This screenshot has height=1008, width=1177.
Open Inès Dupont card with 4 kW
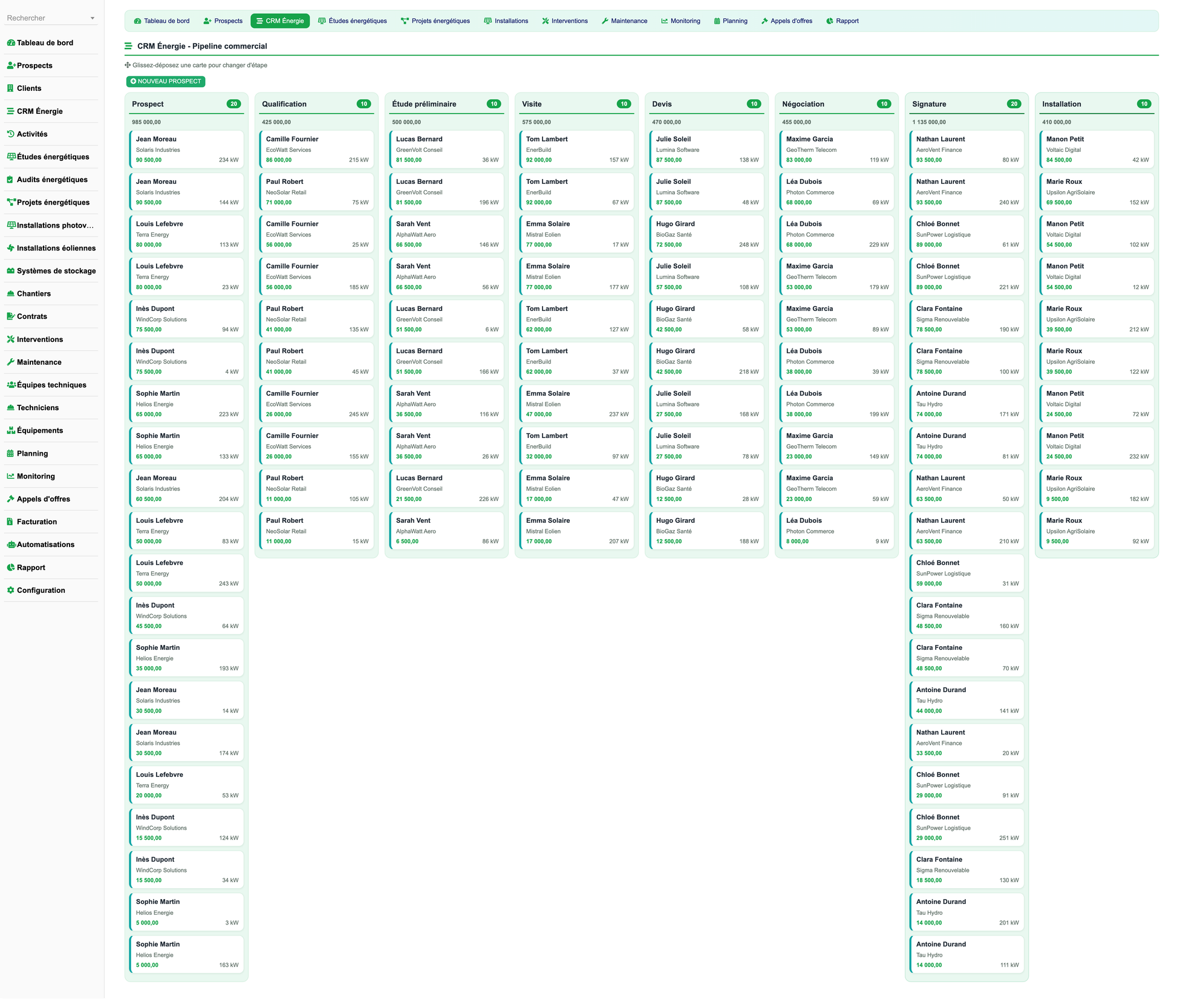point(187,361)
